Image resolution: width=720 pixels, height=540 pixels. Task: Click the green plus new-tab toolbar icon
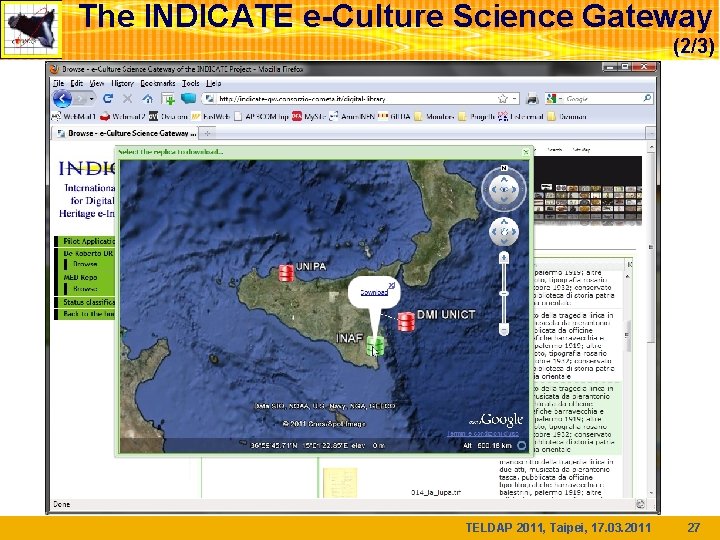pos(168,98)
